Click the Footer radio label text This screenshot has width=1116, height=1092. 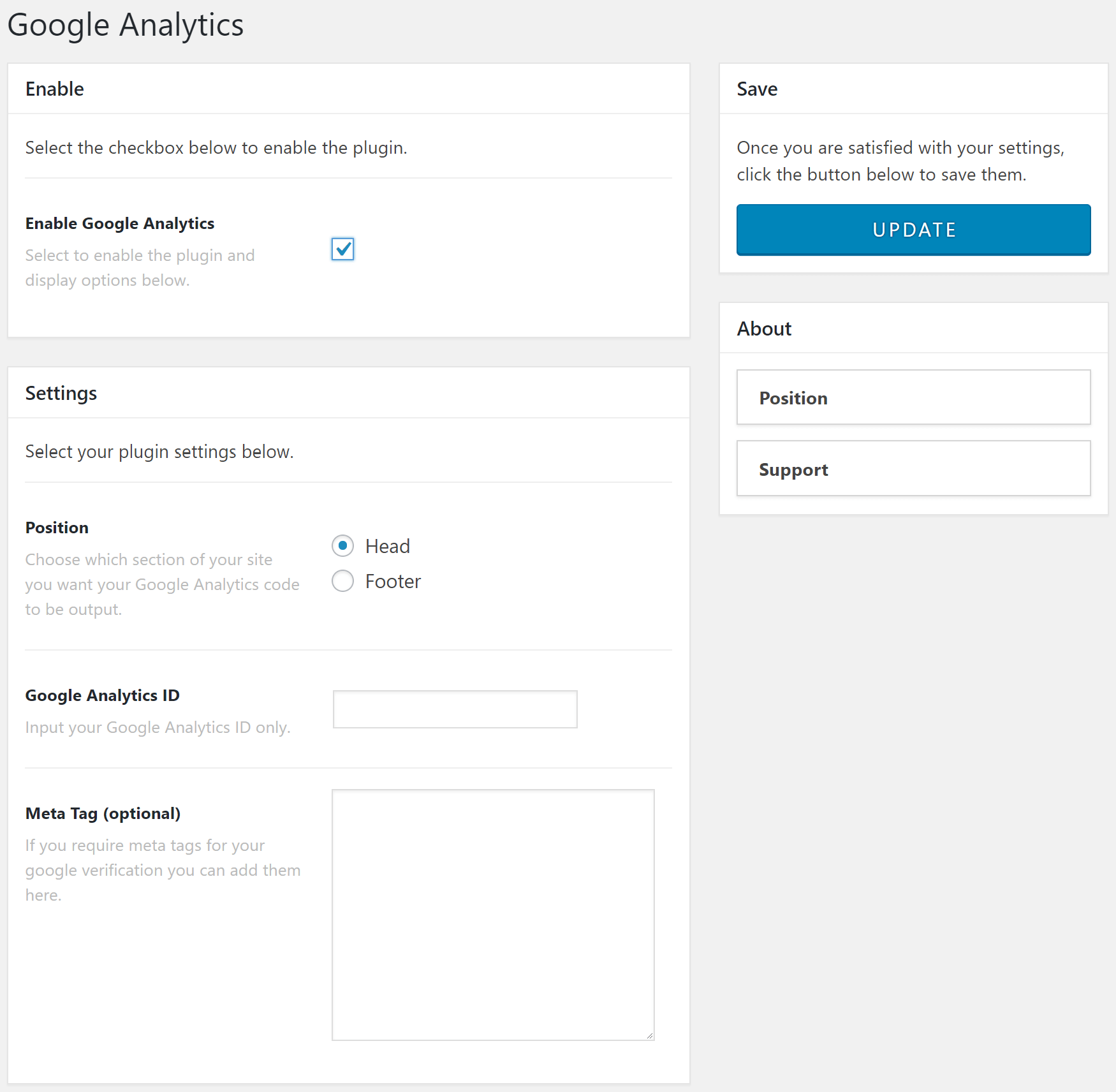[x=392, y=581]
